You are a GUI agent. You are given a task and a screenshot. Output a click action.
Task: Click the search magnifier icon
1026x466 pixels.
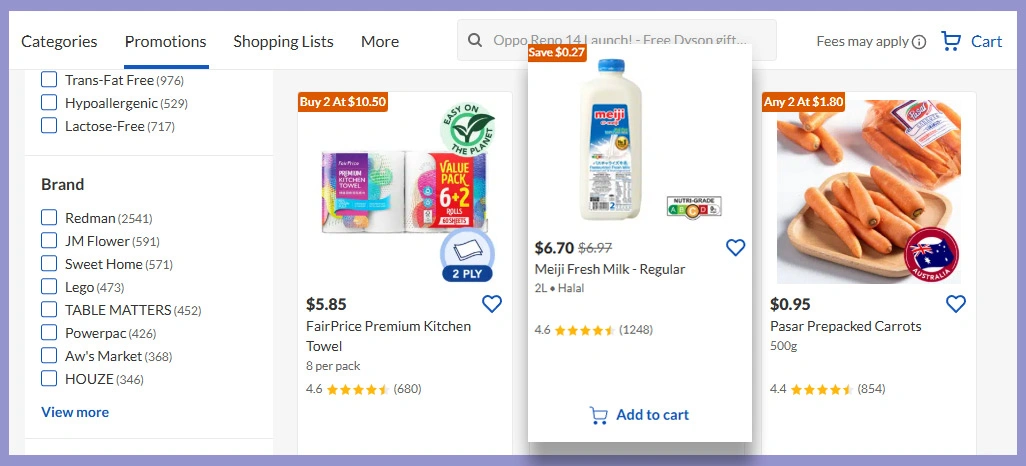tap(475, 41)
